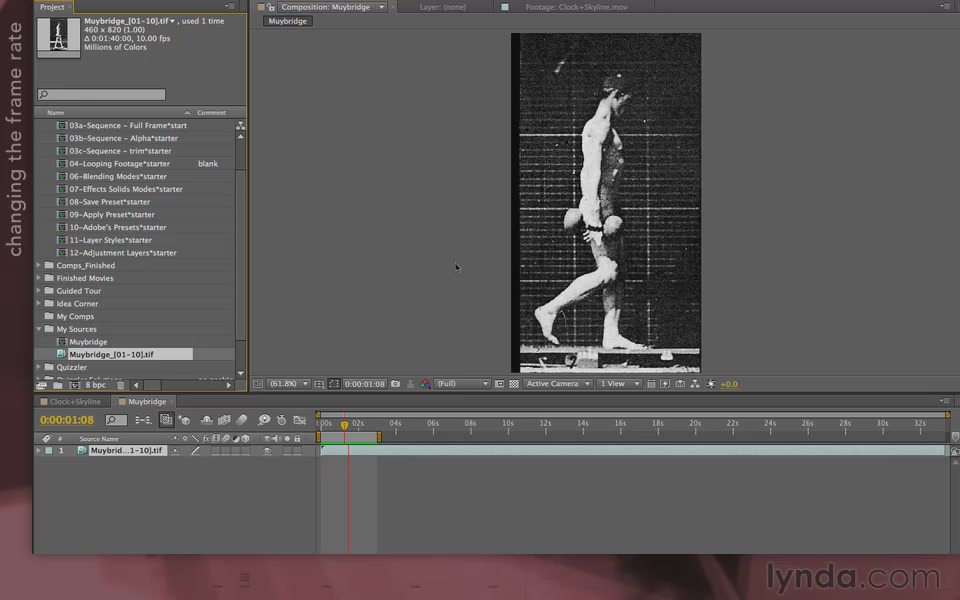Open Brainstorm in timeline toolbar
Viewport: 960px width, 600px height.
[264, 420]
